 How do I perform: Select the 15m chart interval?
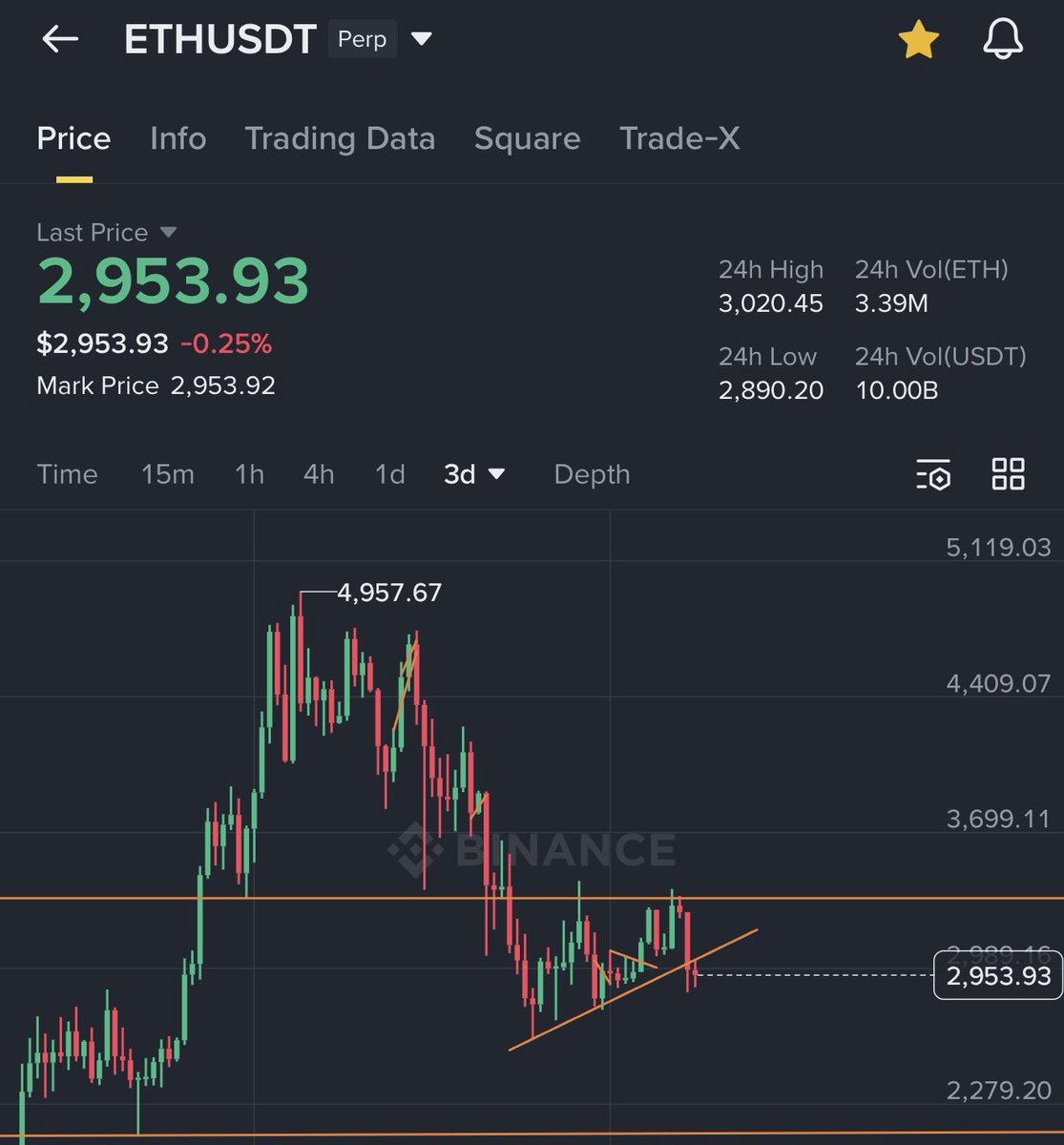(x=168, y=474)
